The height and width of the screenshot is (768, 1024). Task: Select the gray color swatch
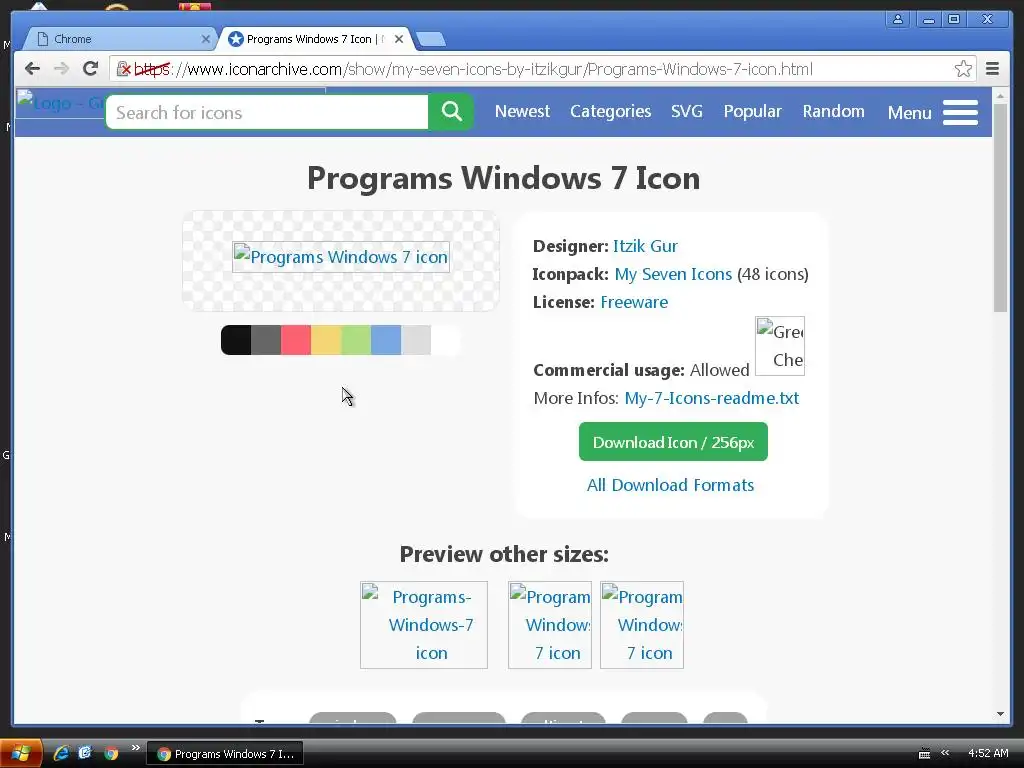(x=266, y=340)
